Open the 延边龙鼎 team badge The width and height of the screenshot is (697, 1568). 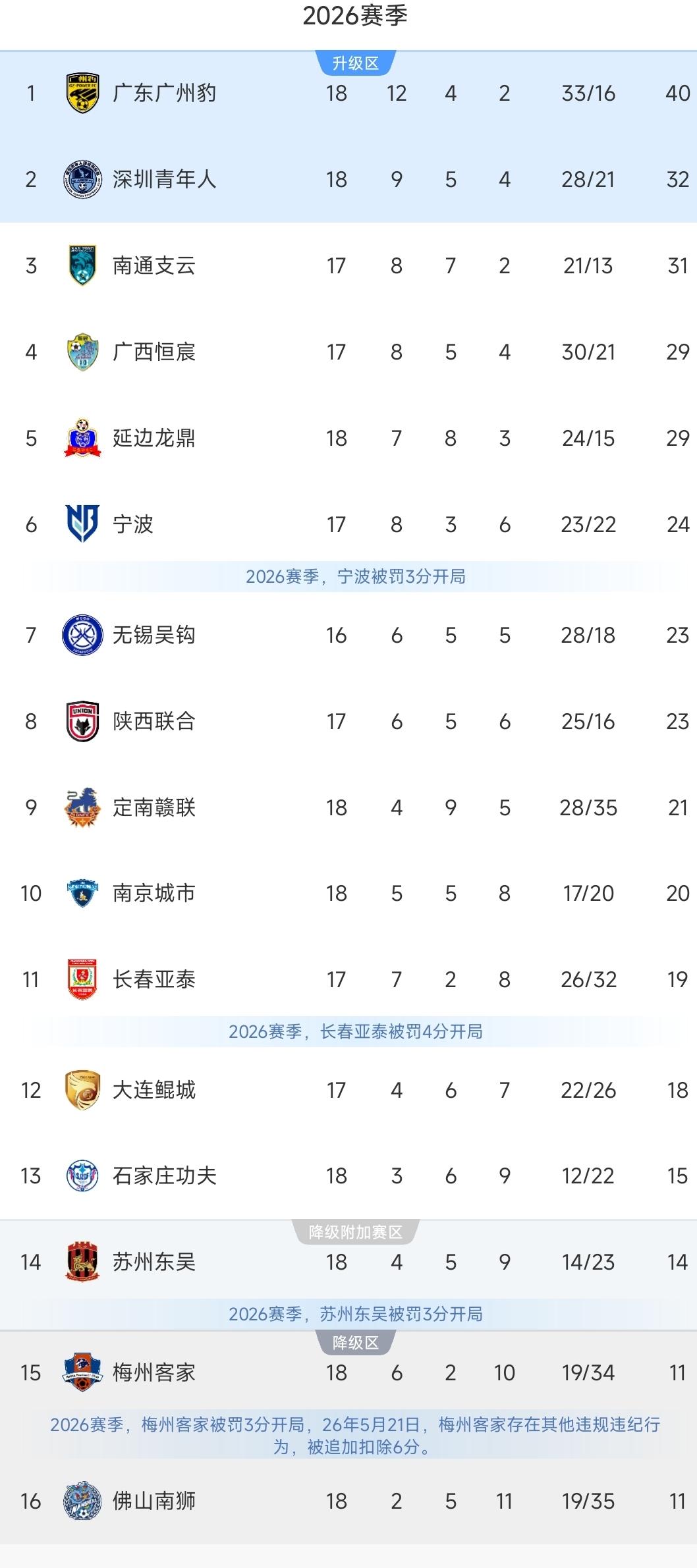tap(82, 438)
